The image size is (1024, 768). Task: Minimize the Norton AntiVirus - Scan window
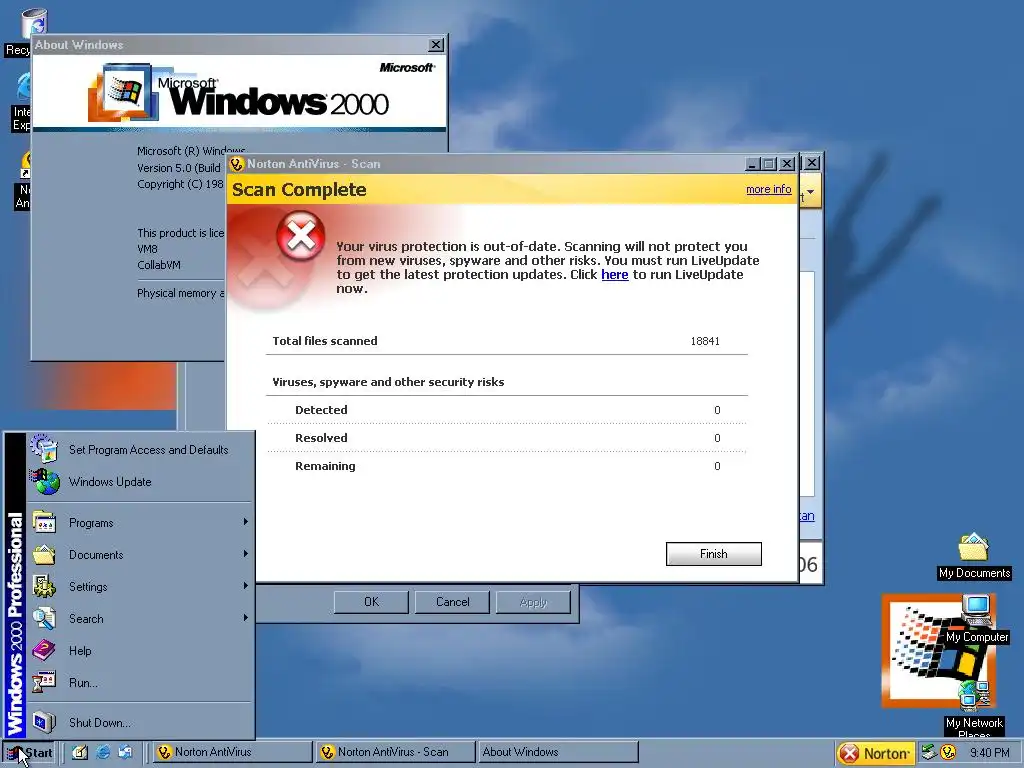click(753, 164)
